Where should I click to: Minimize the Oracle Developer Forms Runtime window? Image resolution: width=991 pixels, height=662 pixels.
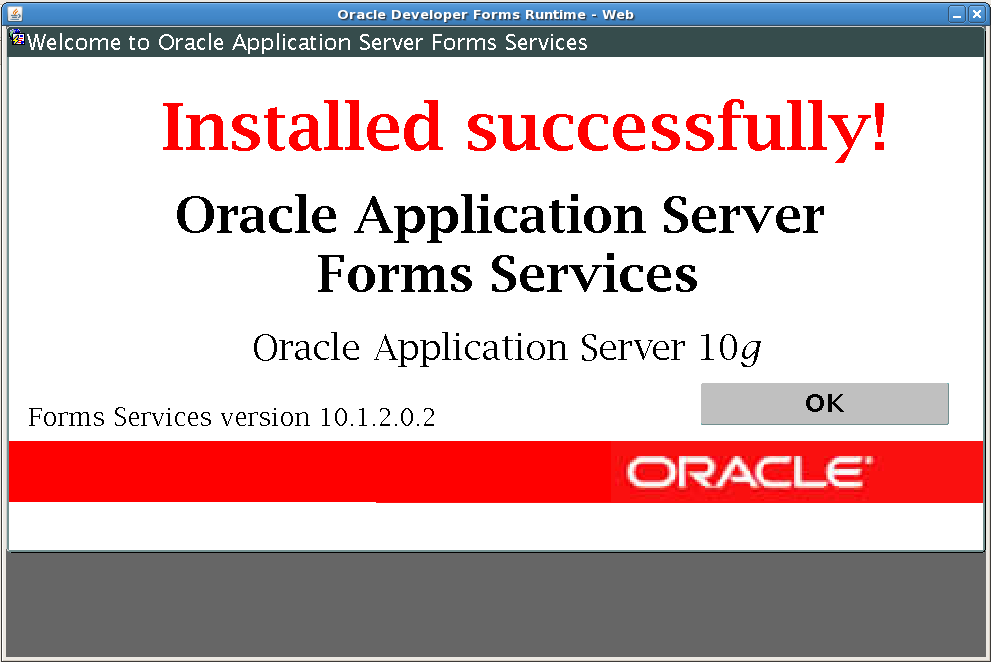pos(958,14)
